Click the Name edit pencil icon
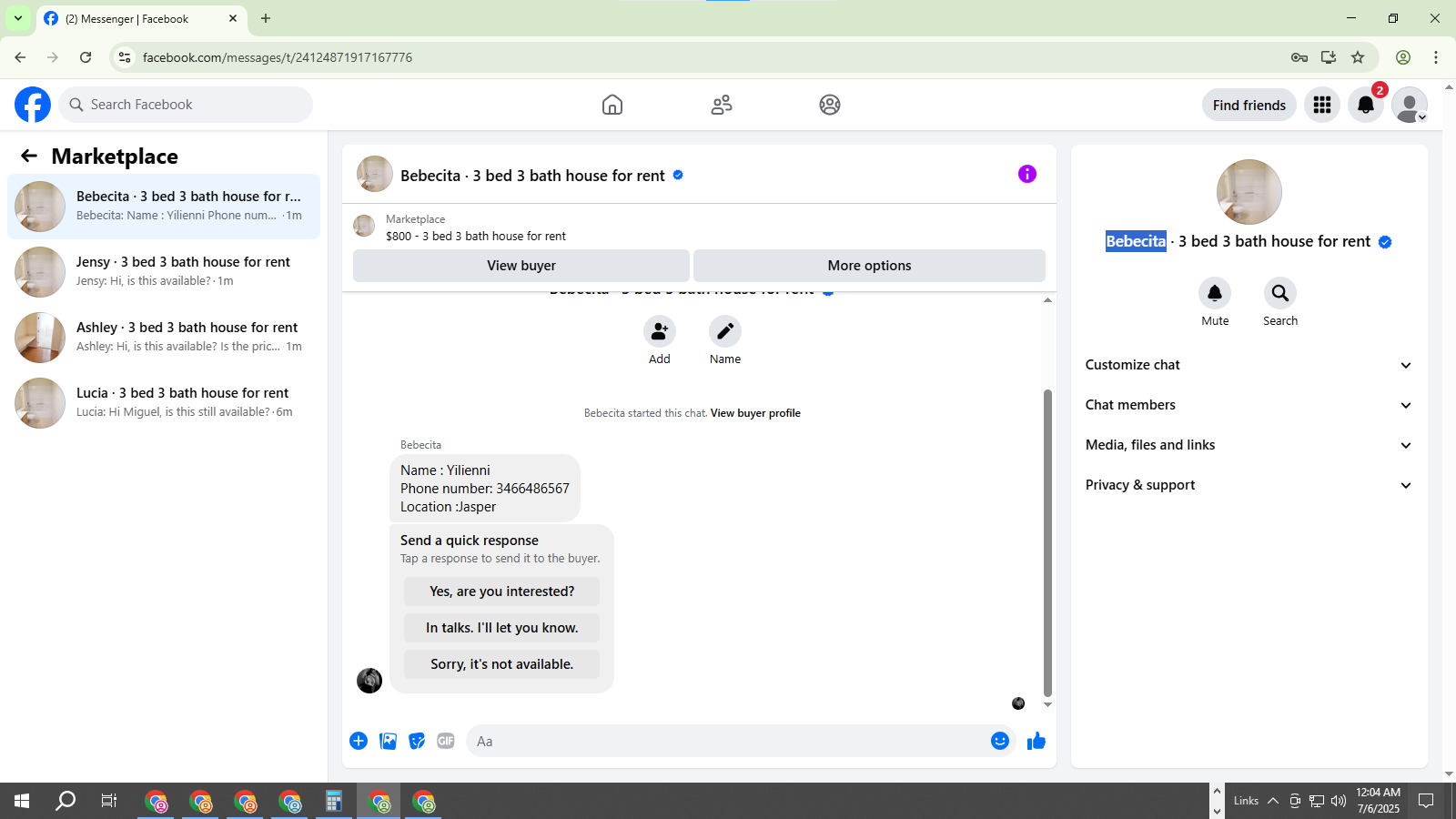The image size is (1456, 819). tap(725, 331)
